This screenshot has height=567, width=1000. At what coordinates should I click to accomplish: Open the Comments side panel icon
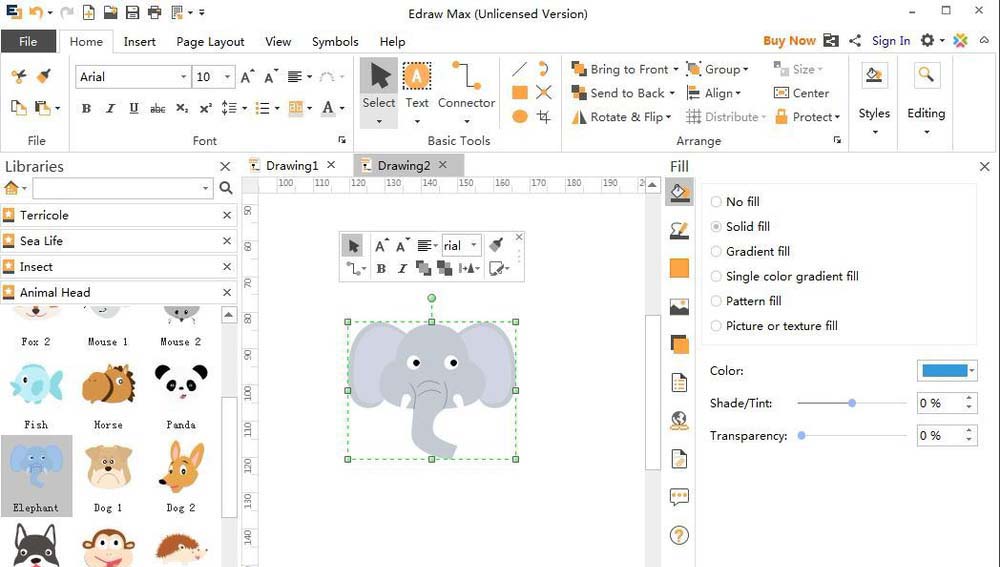click(x=679, y=496)
